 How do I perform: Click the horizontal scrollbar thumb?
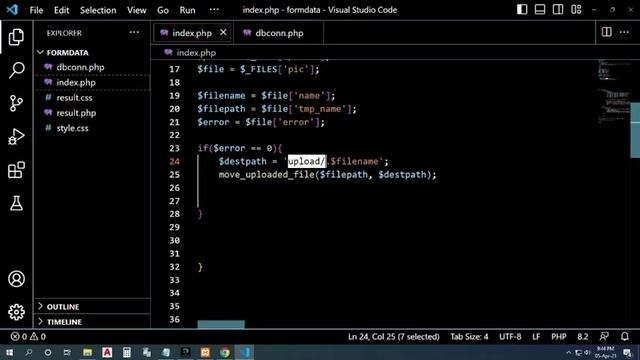click(221, 324)
